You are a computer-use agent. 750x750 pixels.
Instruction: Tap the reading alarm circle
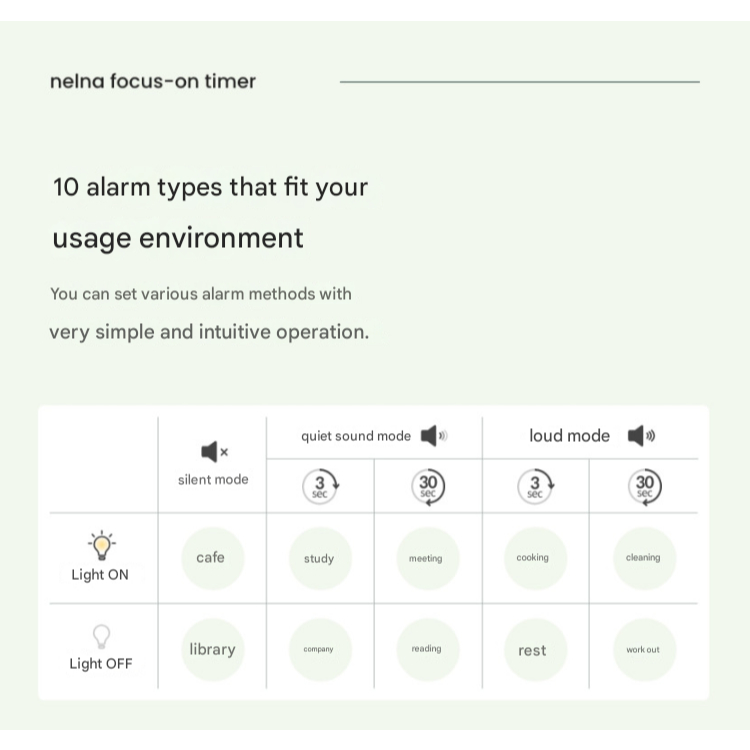(x=426, y=650)
